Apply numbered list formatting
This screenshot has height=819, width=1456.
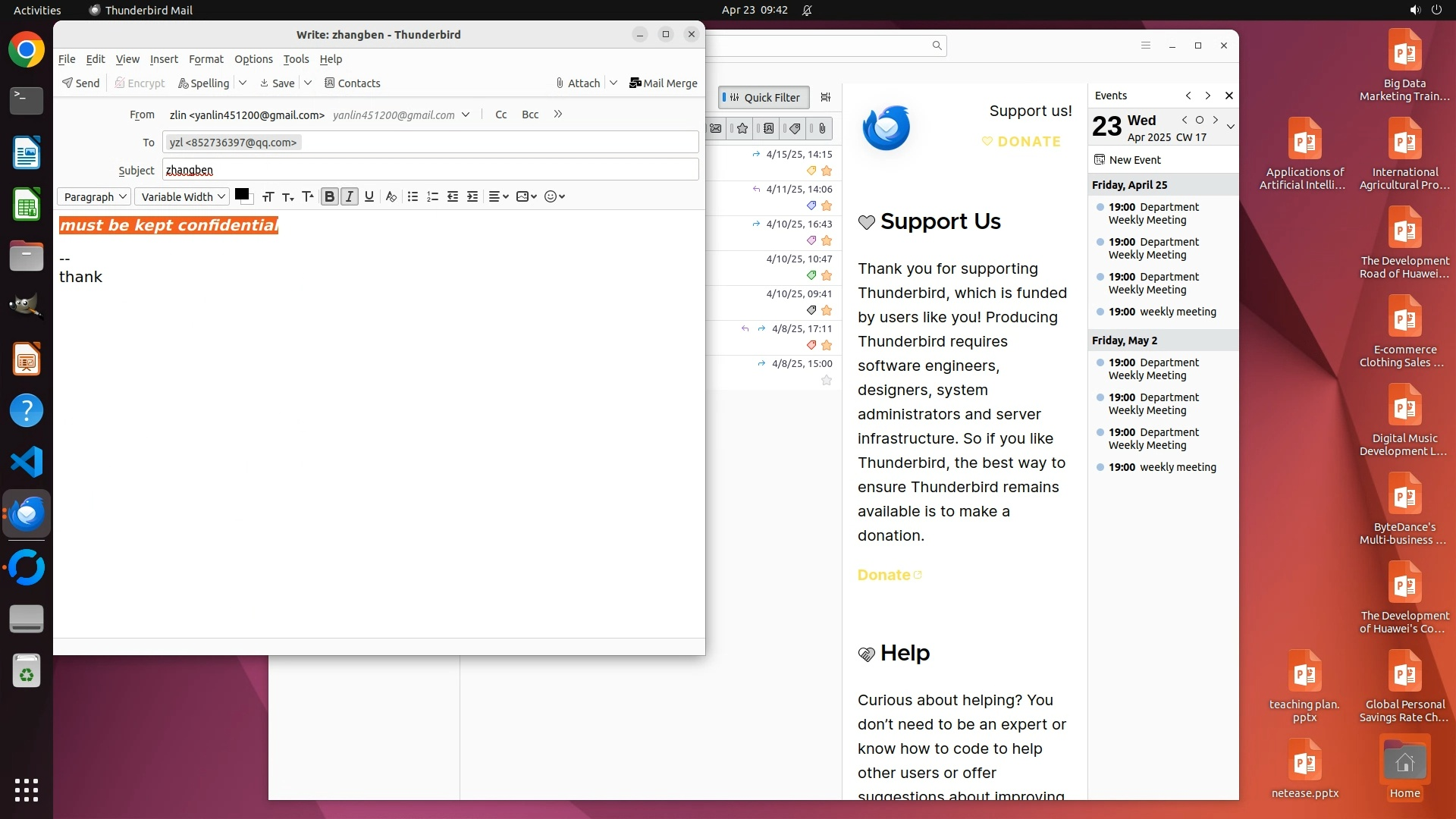click(432, 197)
